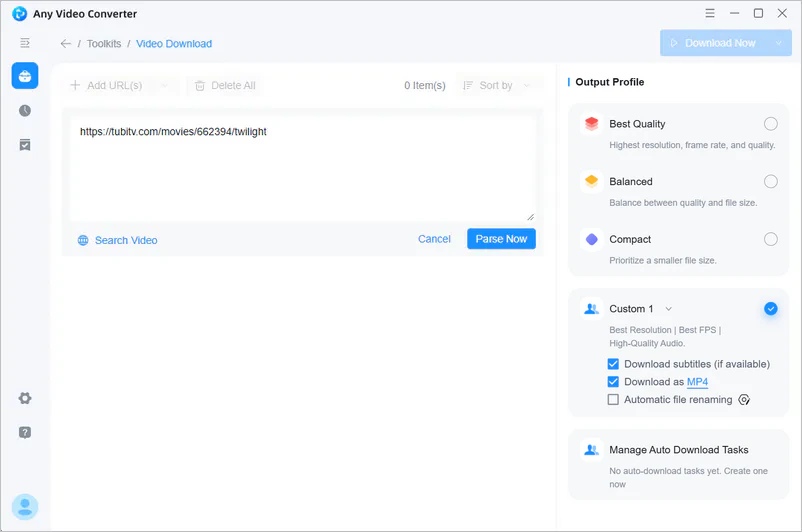The image size is (802, 532).
Task: Click the Compact profile purple icon
Action: [x=592, y=239]
